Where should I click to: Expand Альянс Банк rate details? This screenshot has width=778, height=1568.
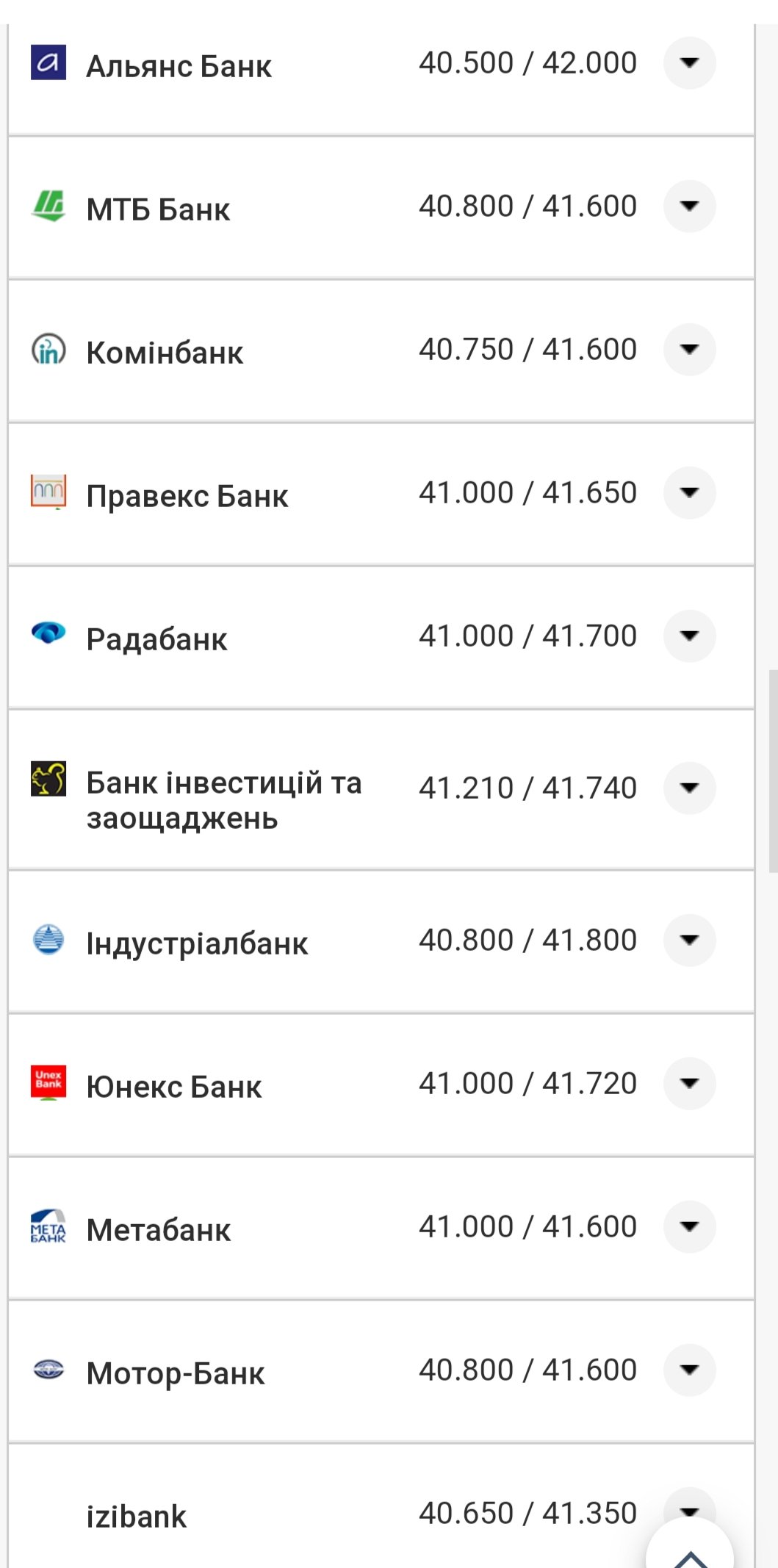pyautogui.click(x=689, y=63)
